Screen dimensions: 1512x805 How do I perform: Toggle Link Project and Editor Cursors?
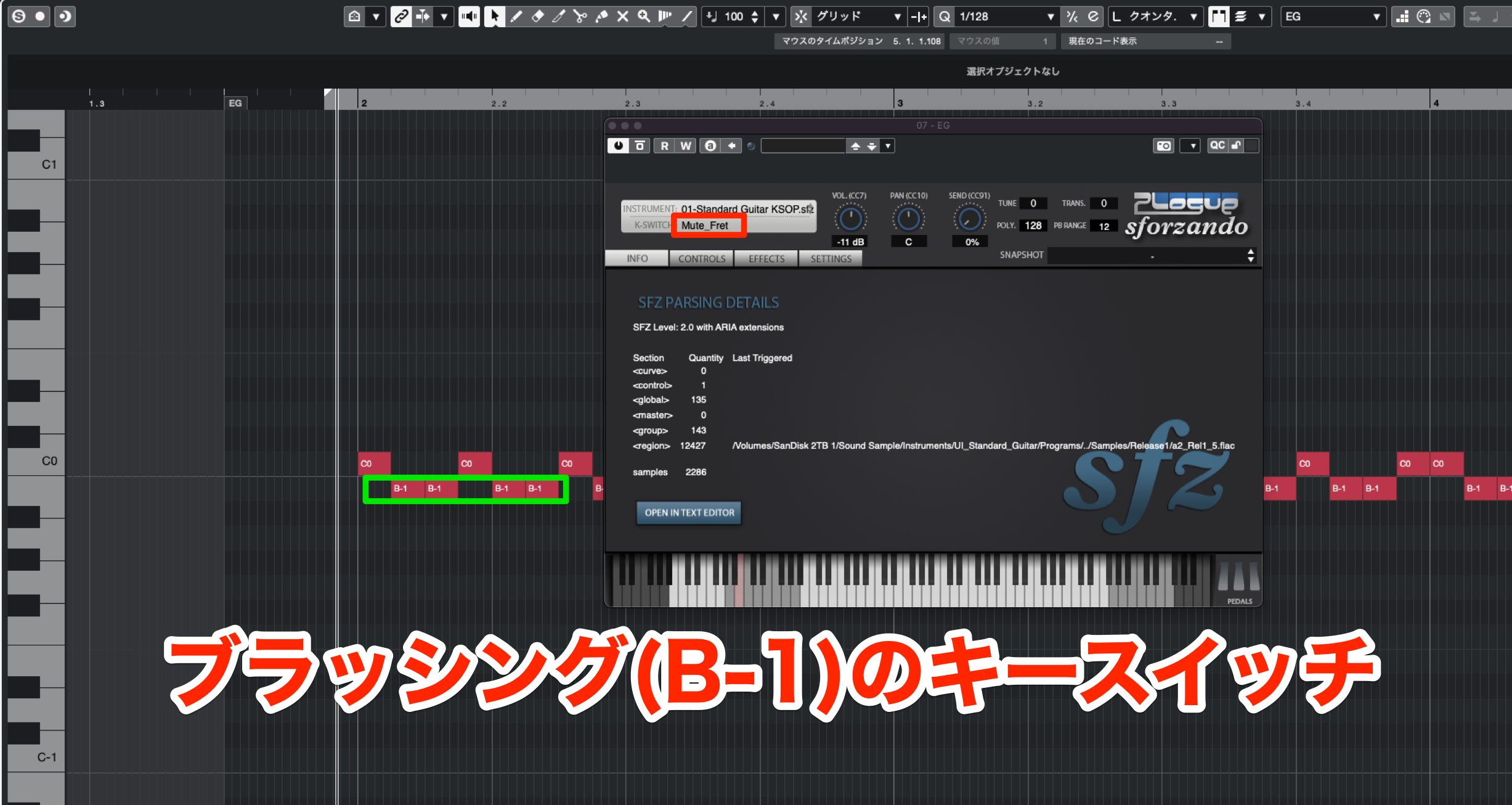click(401, 17)
